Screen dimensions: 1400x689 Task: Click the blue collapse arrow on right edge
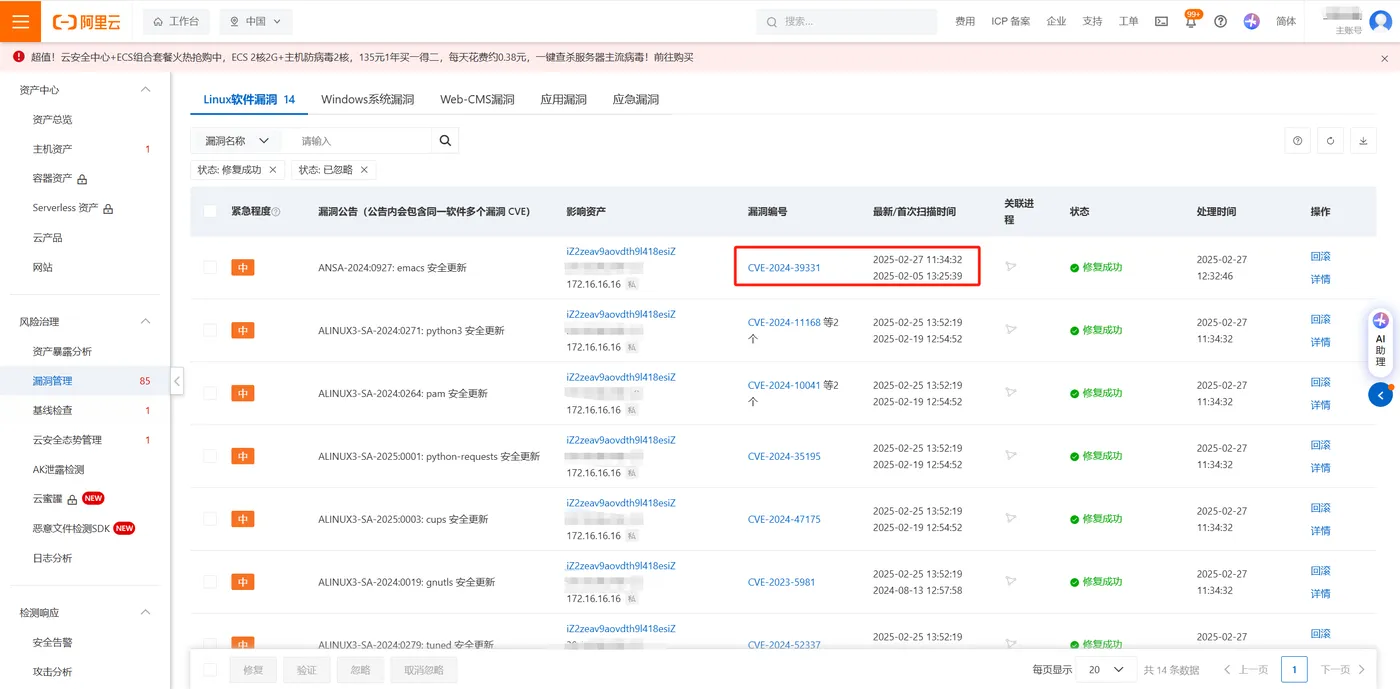(x=1380, y=395)
